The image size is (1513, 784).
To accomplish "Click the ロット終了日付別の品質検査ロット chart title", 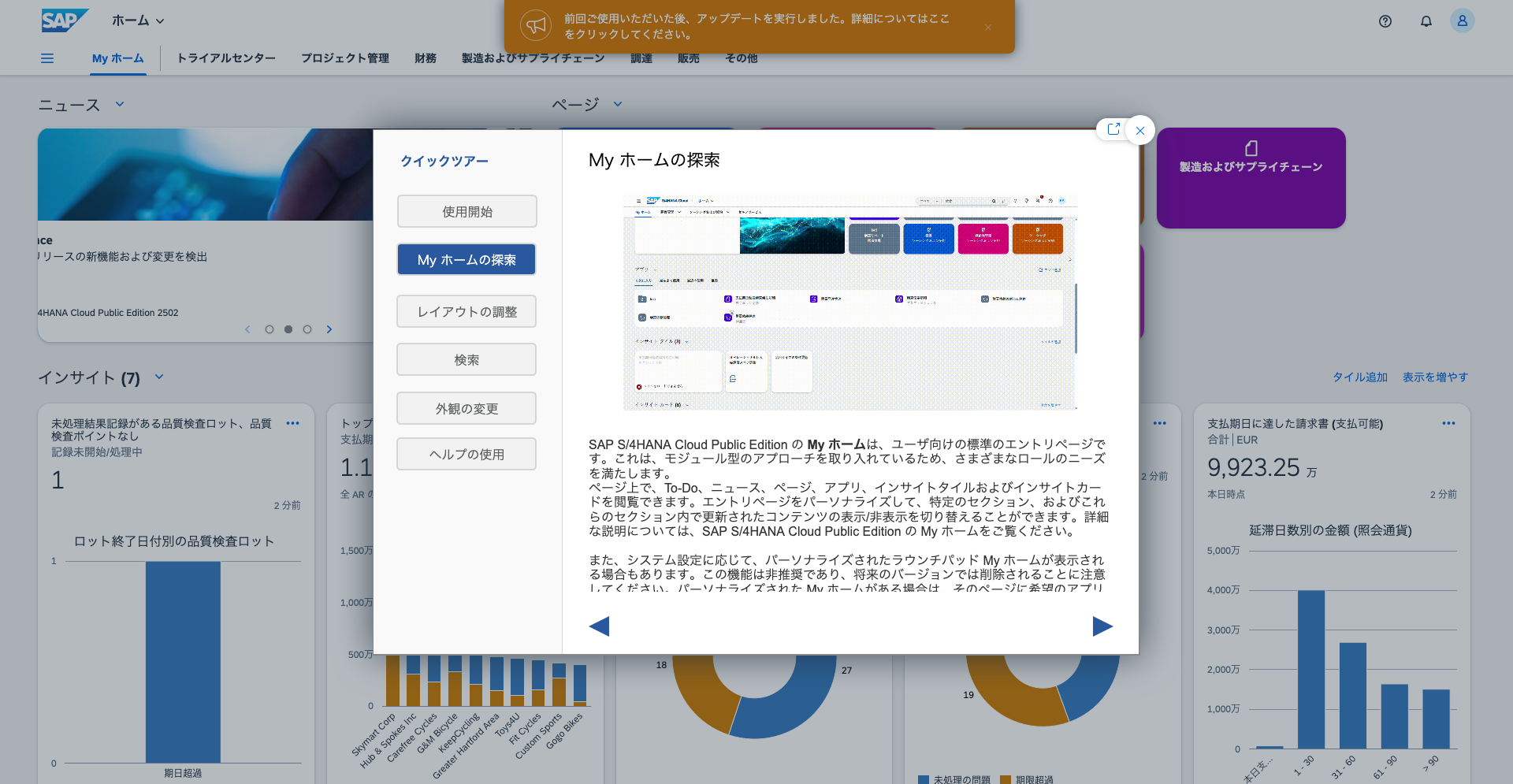I will tap(174, 541).
